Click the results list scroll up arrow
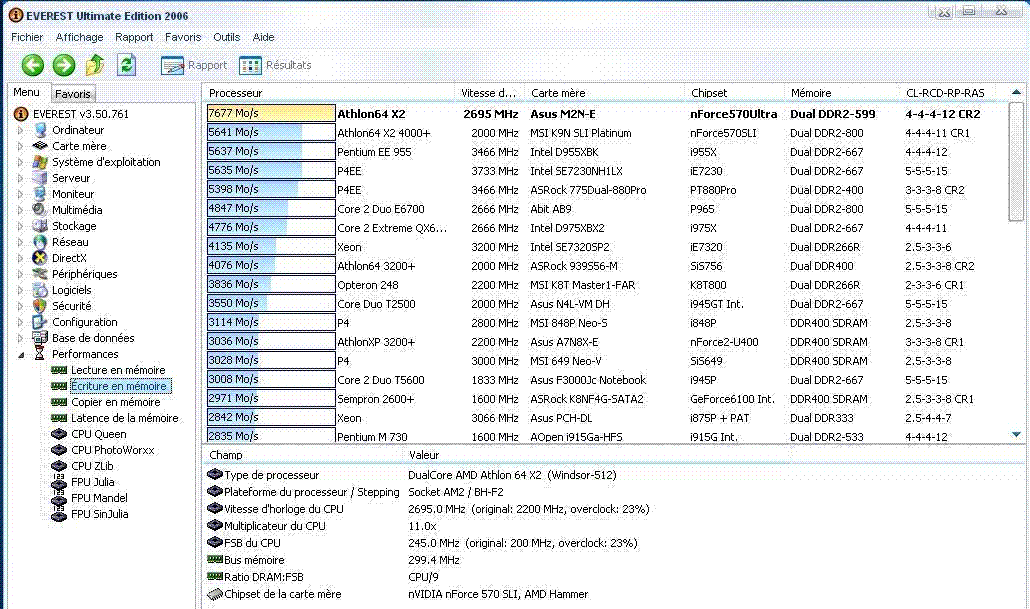Viewport: 1030px width, 609px height. click(1016, 93)
